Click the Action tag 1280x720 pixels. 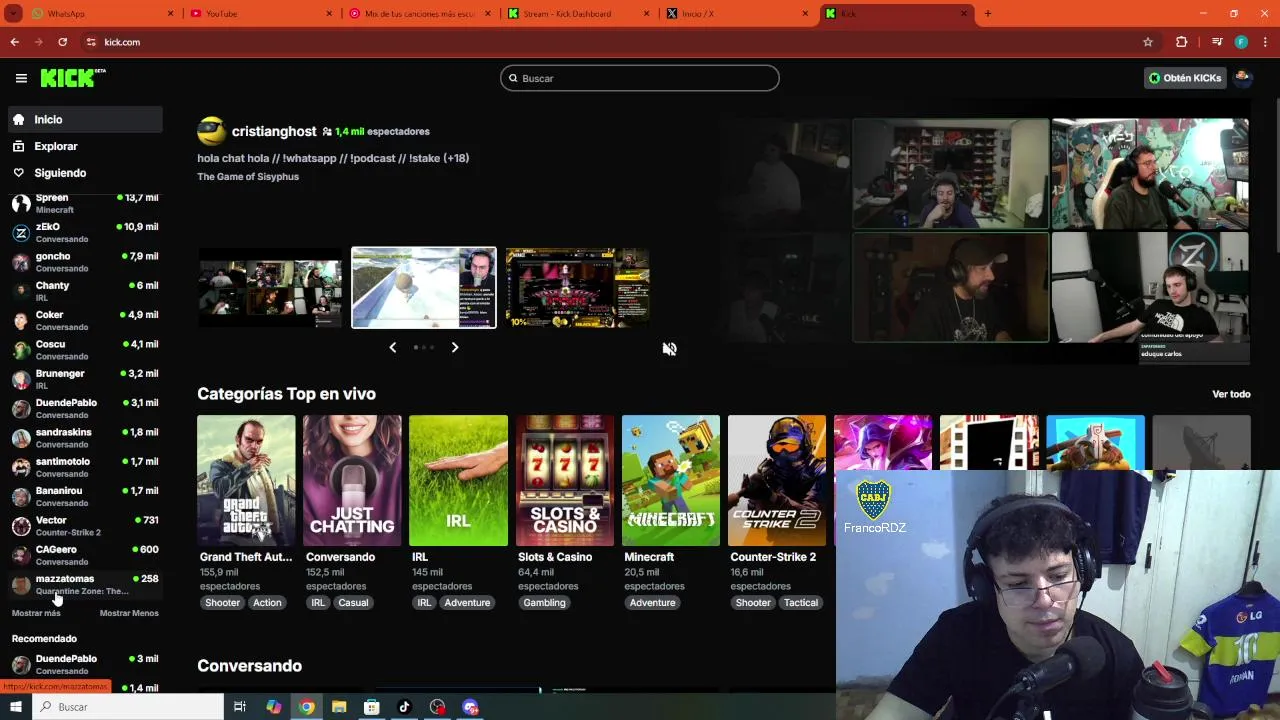[x=267, y=603]
